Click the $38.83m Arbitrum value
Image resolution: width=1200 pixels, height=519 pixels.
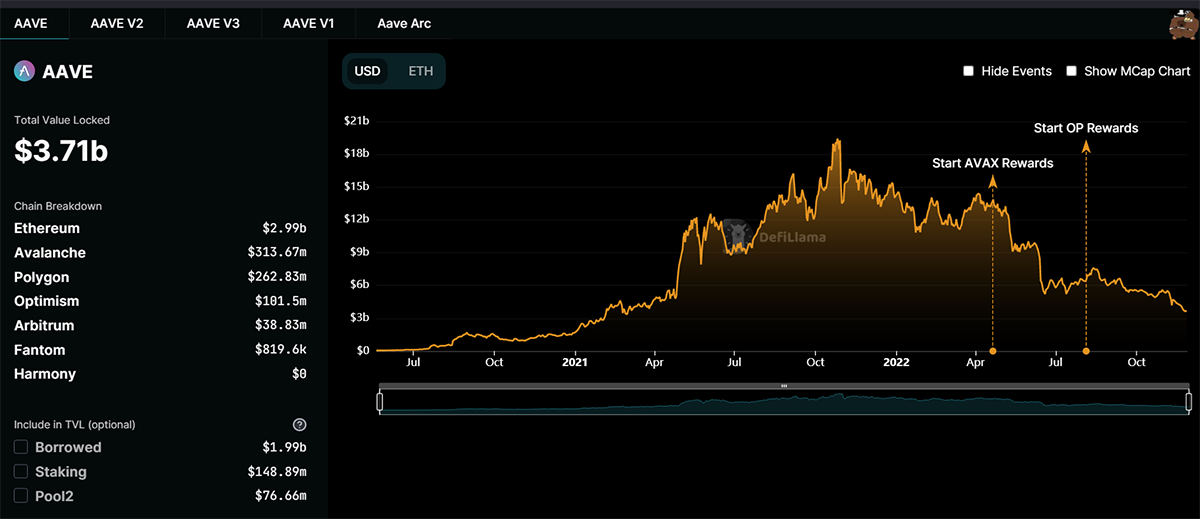point(281,325)
